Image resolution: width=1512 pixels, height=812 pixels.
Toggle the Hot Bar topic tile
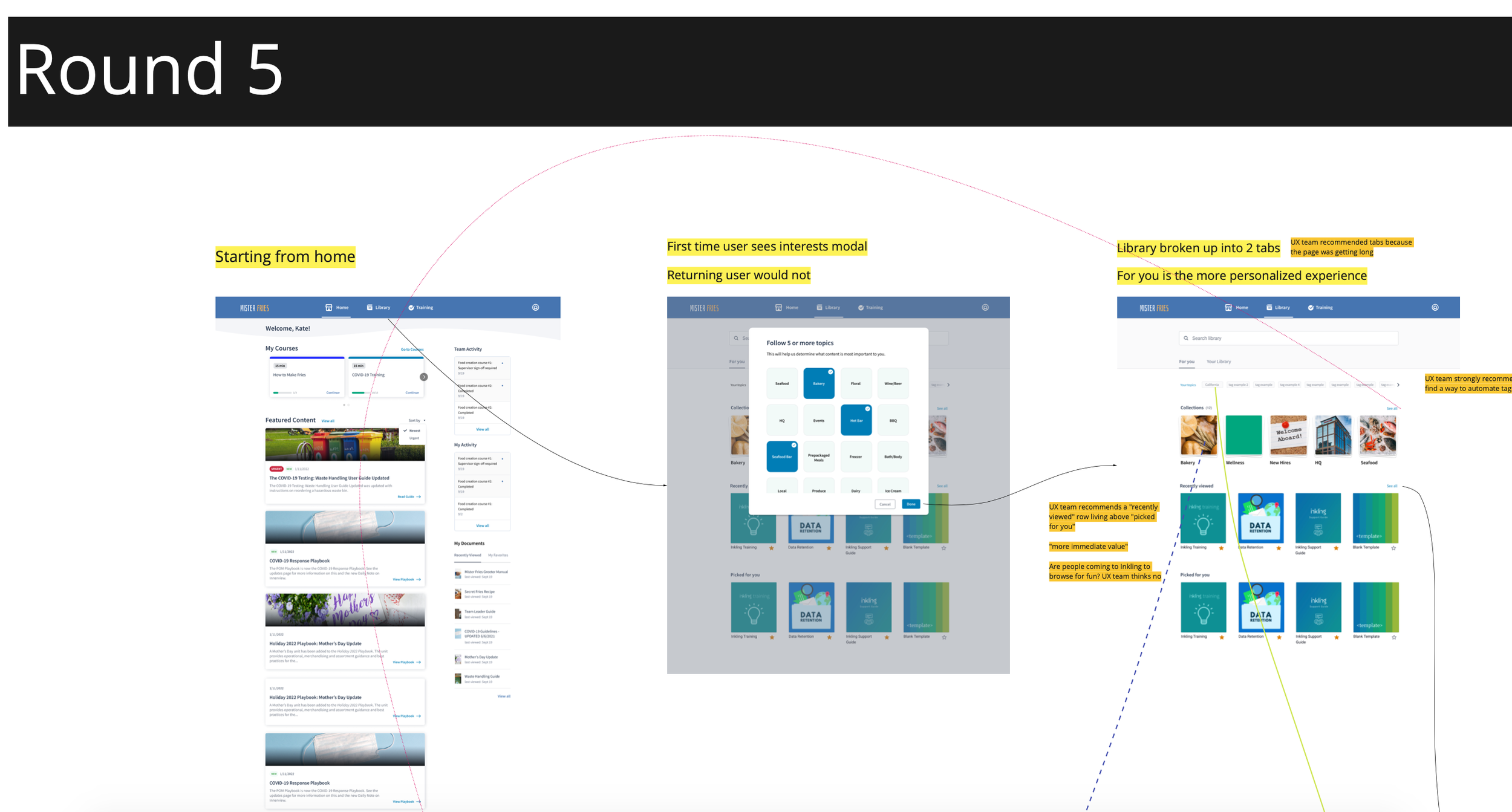coord(856,420)
